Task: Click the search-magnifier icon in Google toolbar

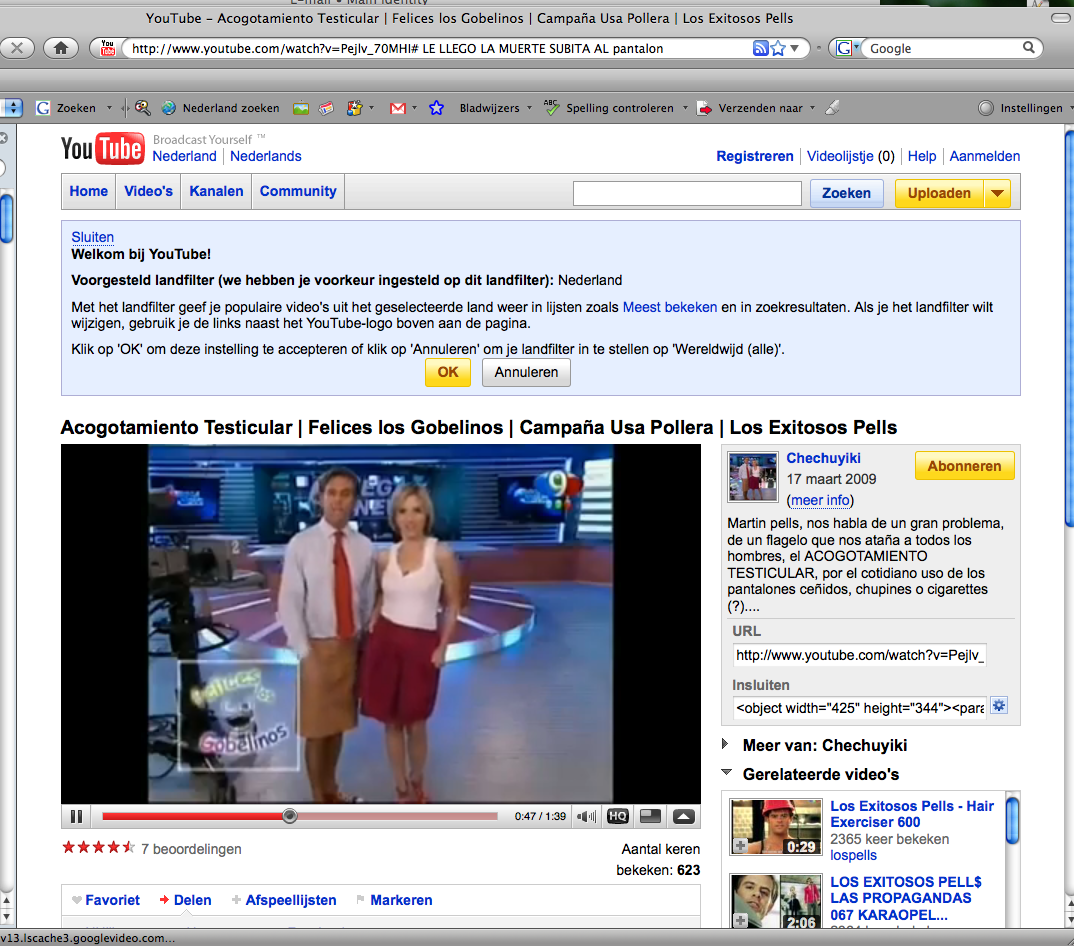Action: (142, 108)
